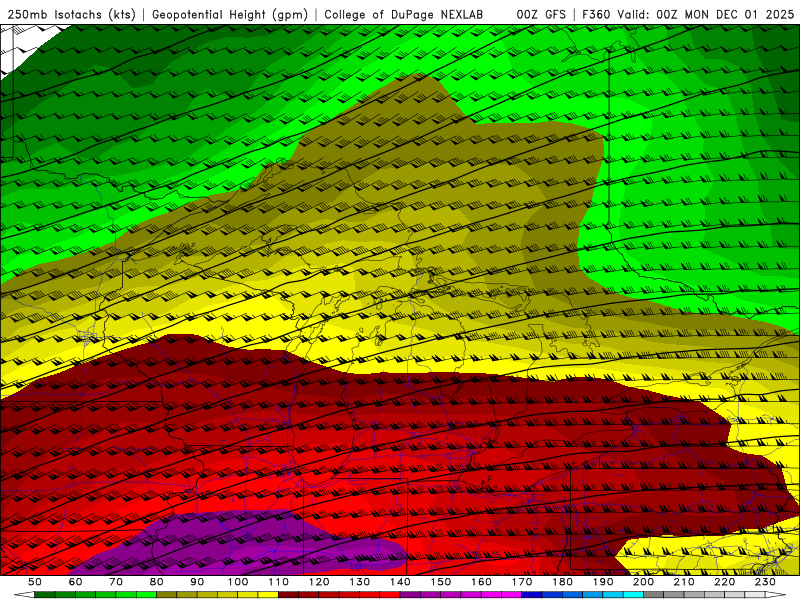
Task: Click the '170' value on the color scale
Action: 522,582
